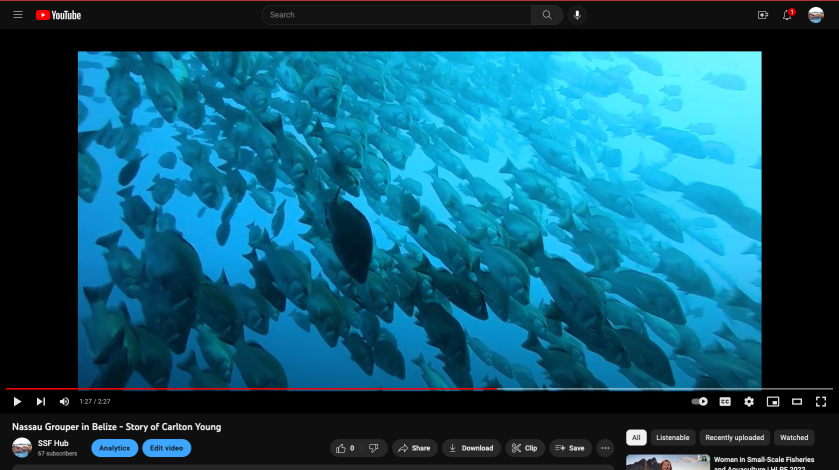Skip to next video

point(41,401)
